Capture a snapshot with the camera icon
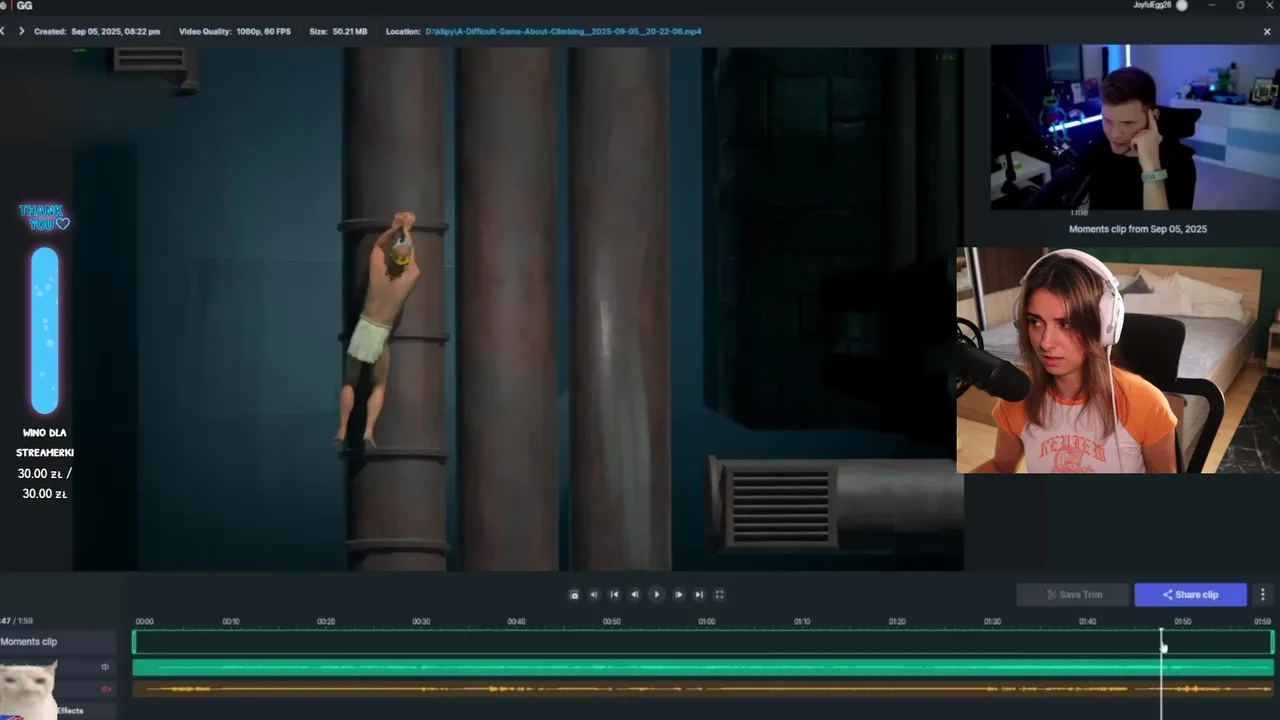Viewport: 1280px width, 720px height. tap(574, 595)
